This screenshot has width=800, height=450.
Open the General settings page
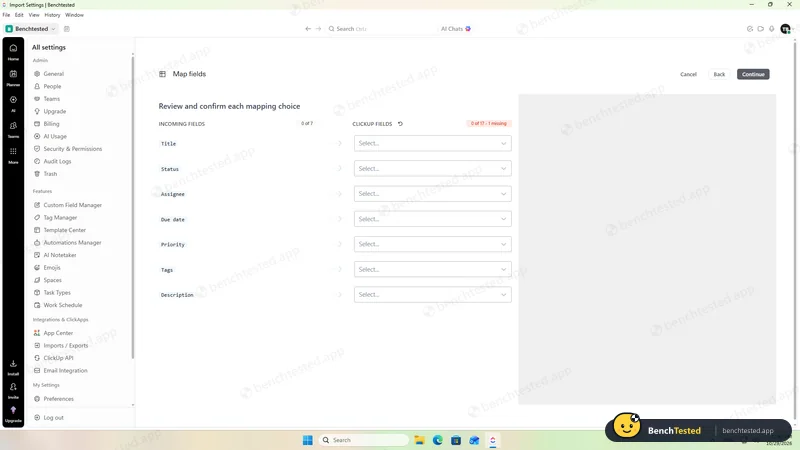click(54, 74)
